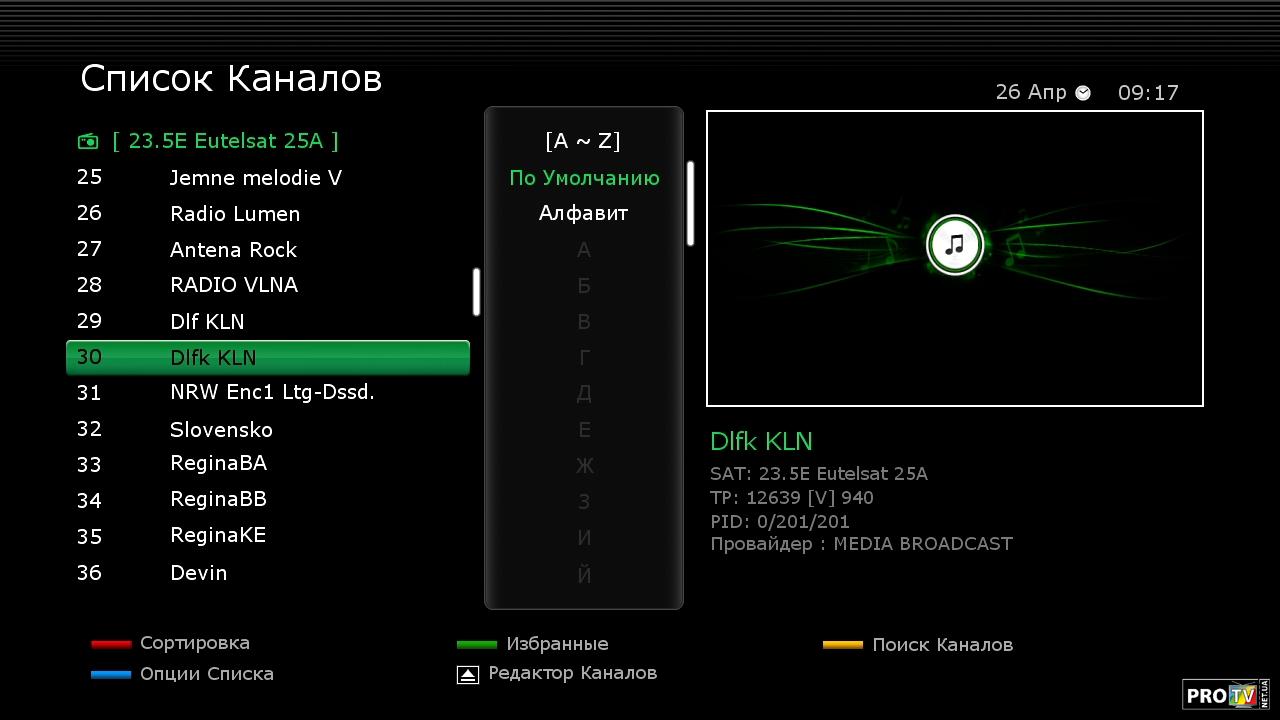Screen dimensions: 1280x720
Task: Open the 23.5E Eutelsat 25A satellite selector
Action: click(225, 141)
